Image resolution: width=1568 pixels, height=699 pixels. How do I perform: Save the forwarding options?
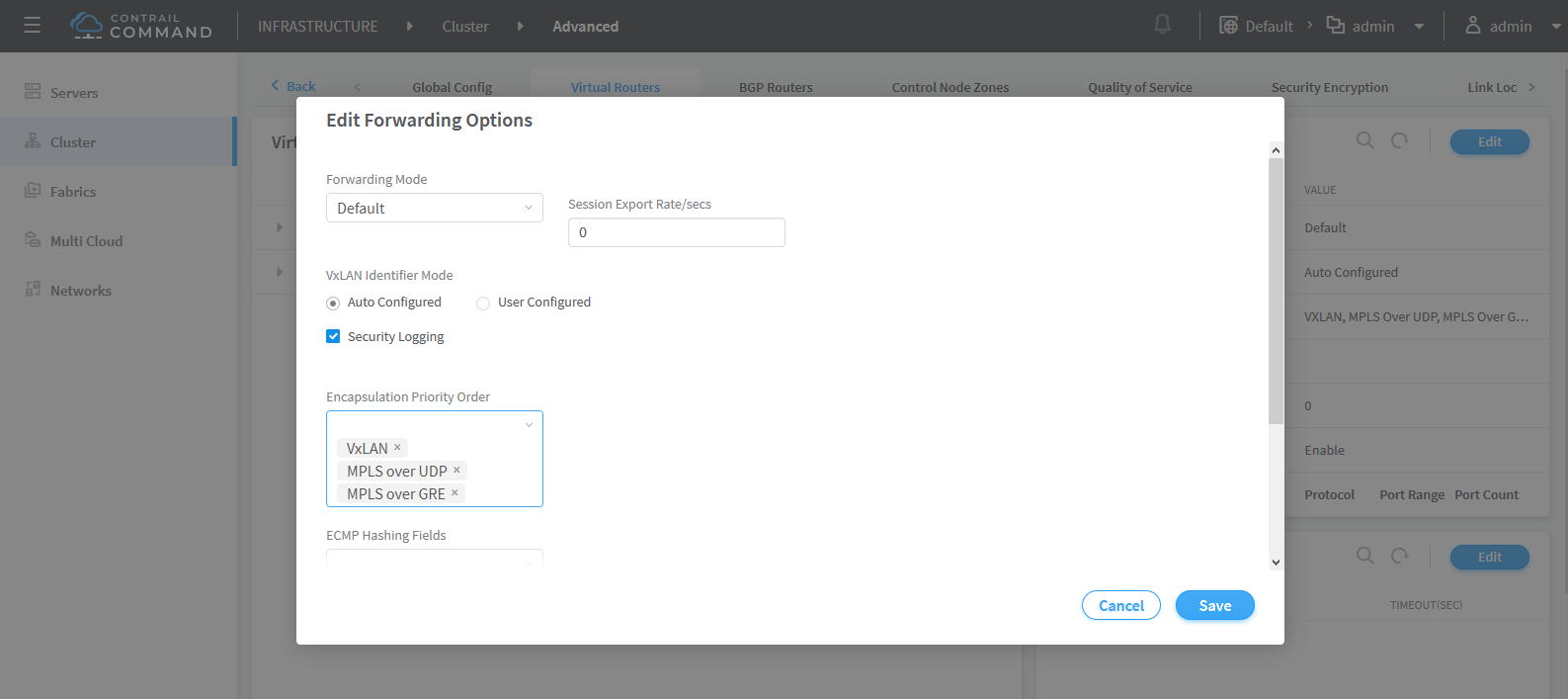pyautogui.click(x=1214, y=605)
